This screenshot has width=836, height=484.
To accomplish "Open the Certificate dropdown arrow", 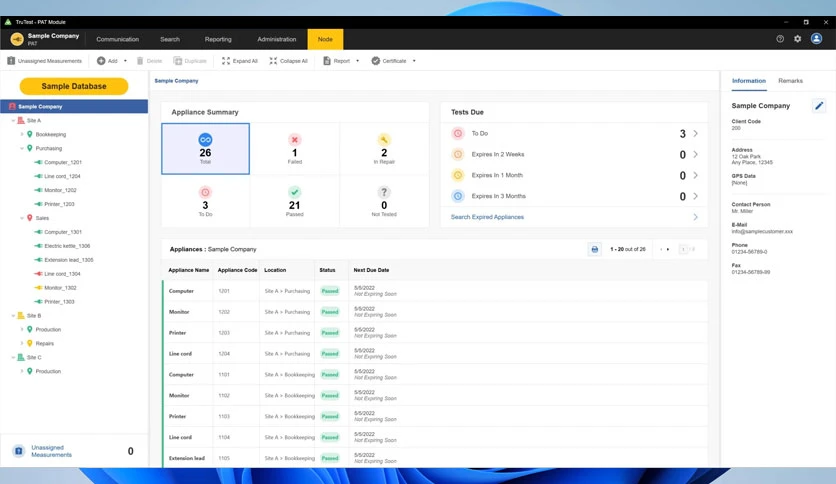I will click(414, 61).
